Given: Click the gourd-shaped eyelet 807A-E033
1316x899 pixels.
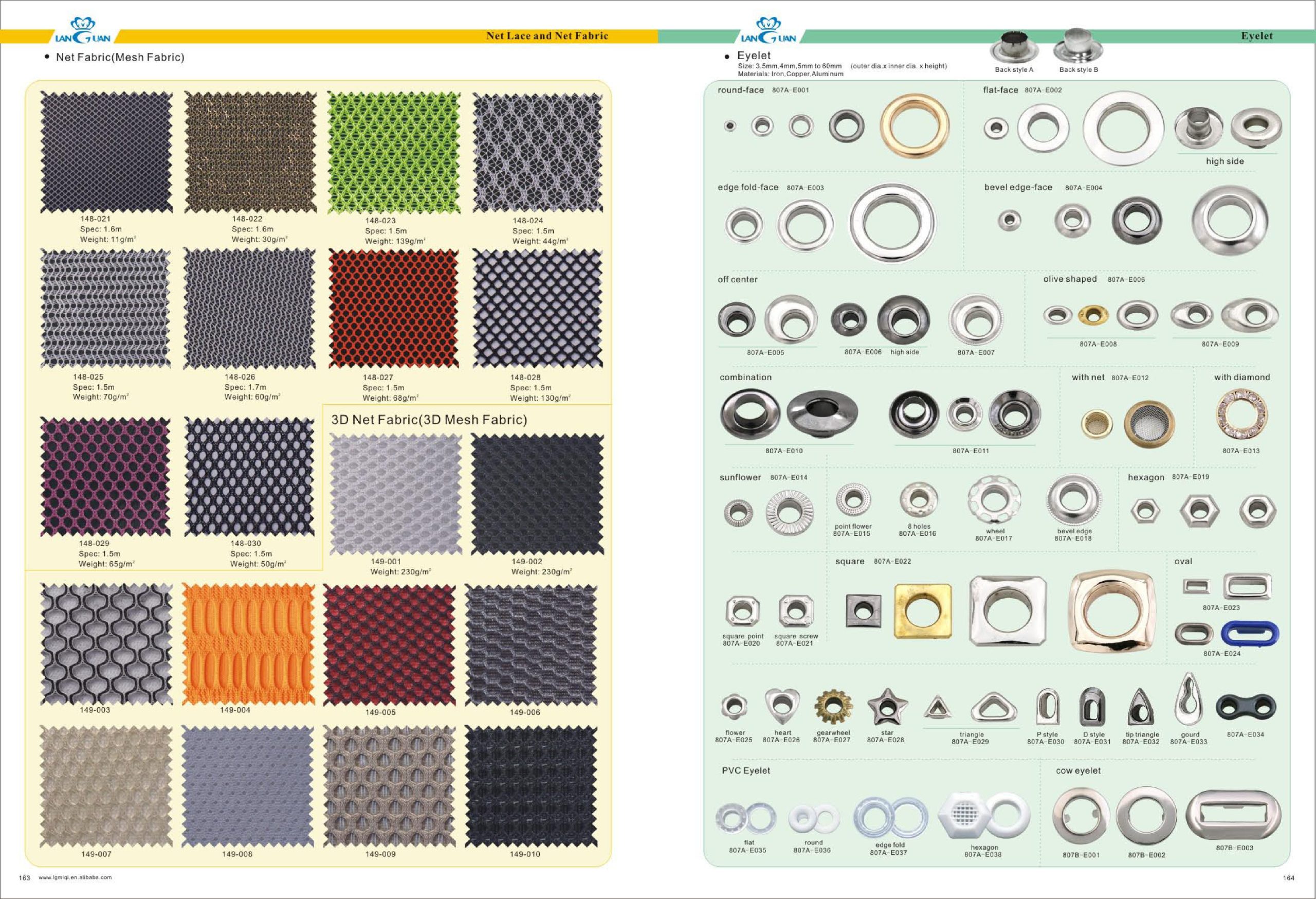Looking at the screenshot, I should point(1189,699).
